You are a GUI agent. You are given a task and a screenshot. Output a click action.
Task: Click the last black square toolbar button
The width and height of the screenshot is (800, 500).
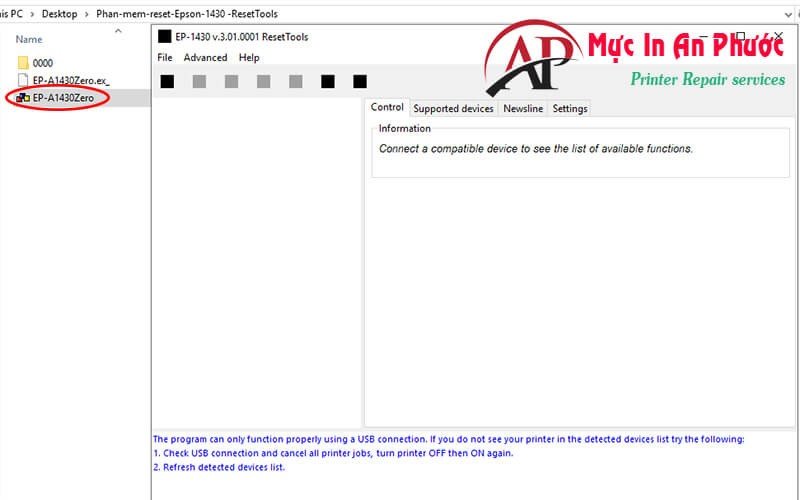[360, 81]
